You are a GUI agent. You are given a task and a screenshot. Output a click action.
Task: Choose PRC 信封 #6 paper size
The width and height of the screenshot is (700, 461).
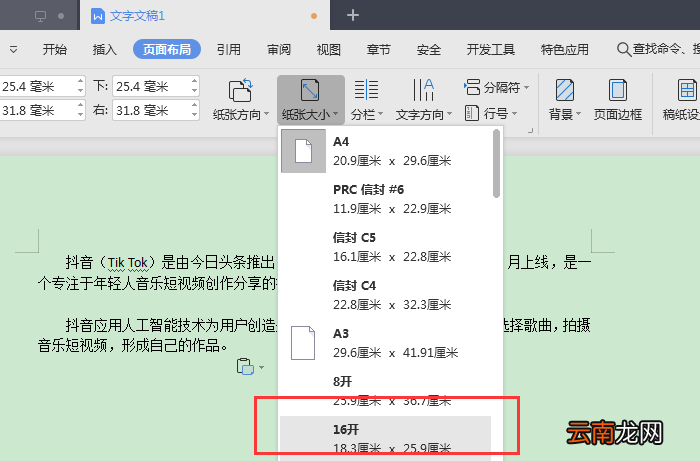[x=386, y=199]
